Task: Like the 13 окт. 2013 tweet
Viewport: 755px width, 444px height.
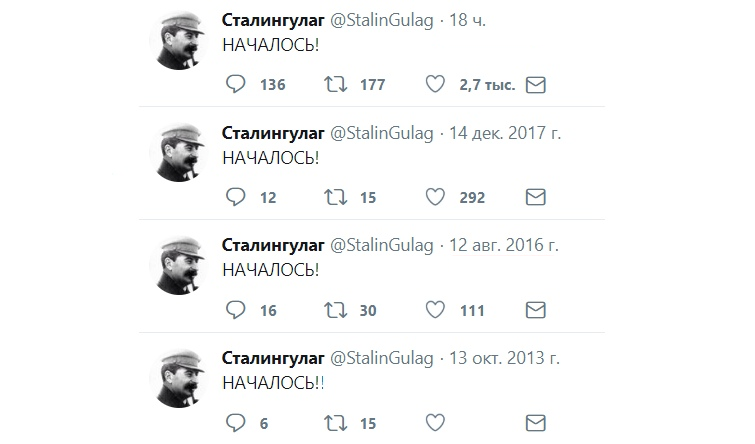Action: click(x=435, y=423)
